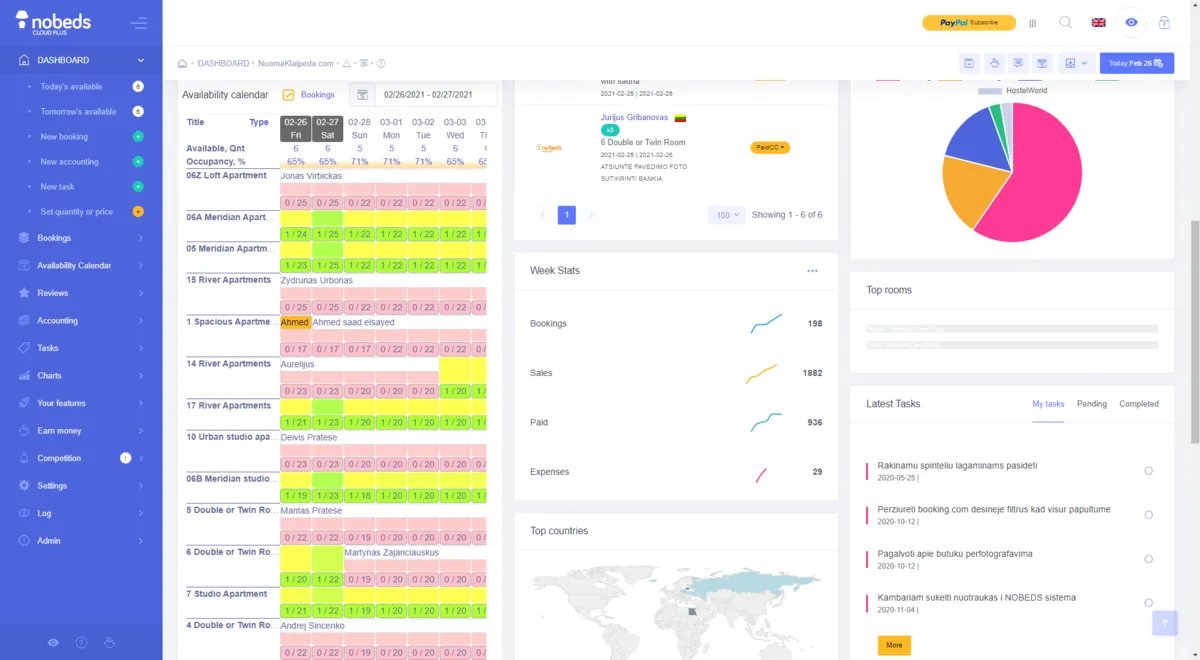Click the piggy bank icon in the toolbar
This screenshot has width=1200, height=660.
[x=994, y=62]
